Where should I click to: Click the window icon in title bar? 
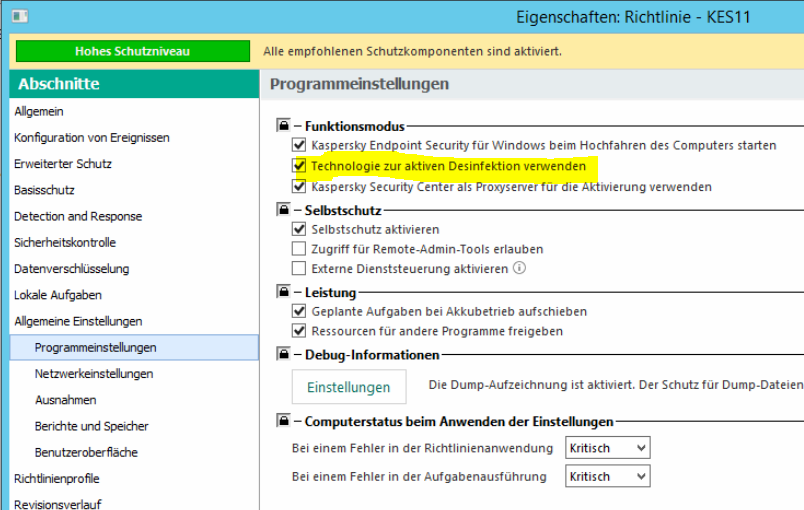[20, 16]
